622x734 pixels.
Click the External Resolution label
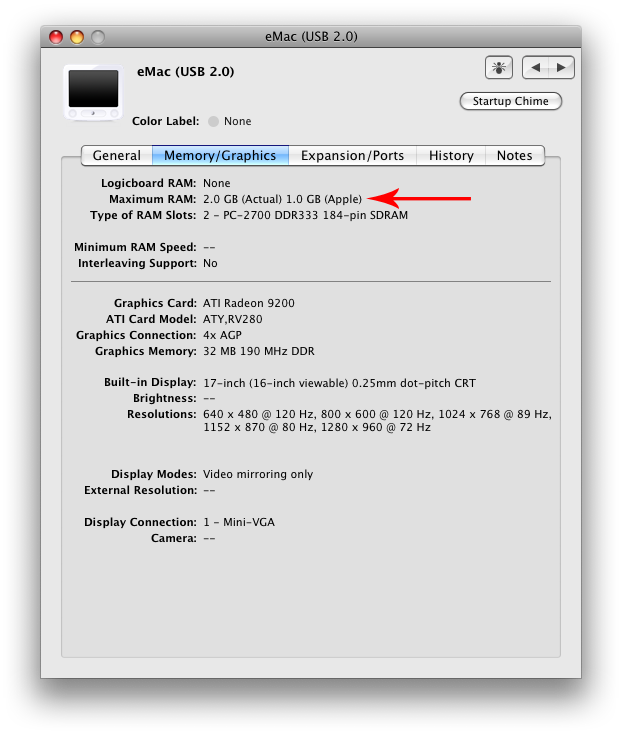[140, 490]
